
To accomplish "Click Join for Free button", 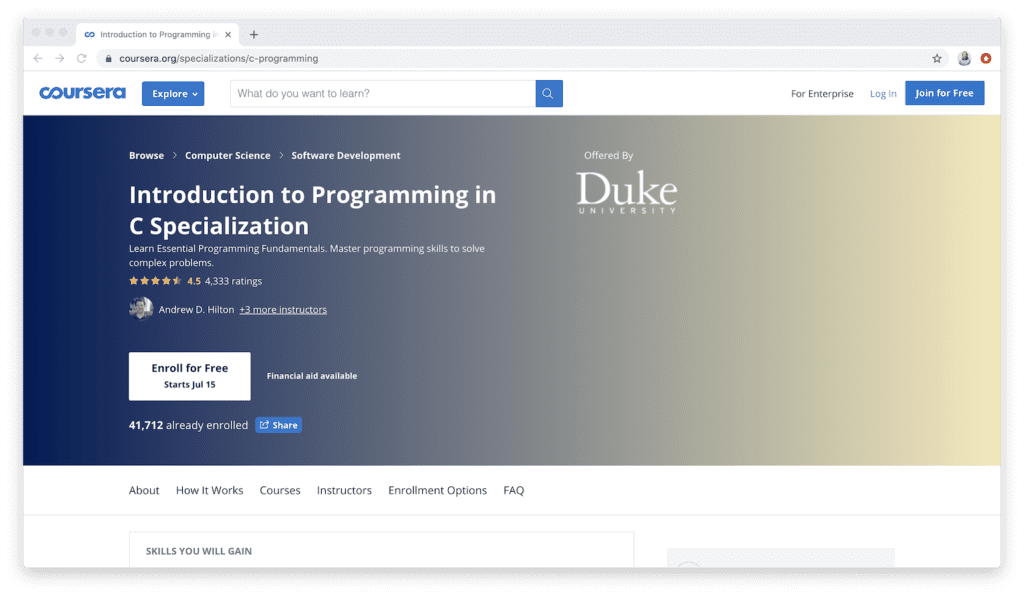I will tap(944, 93).
